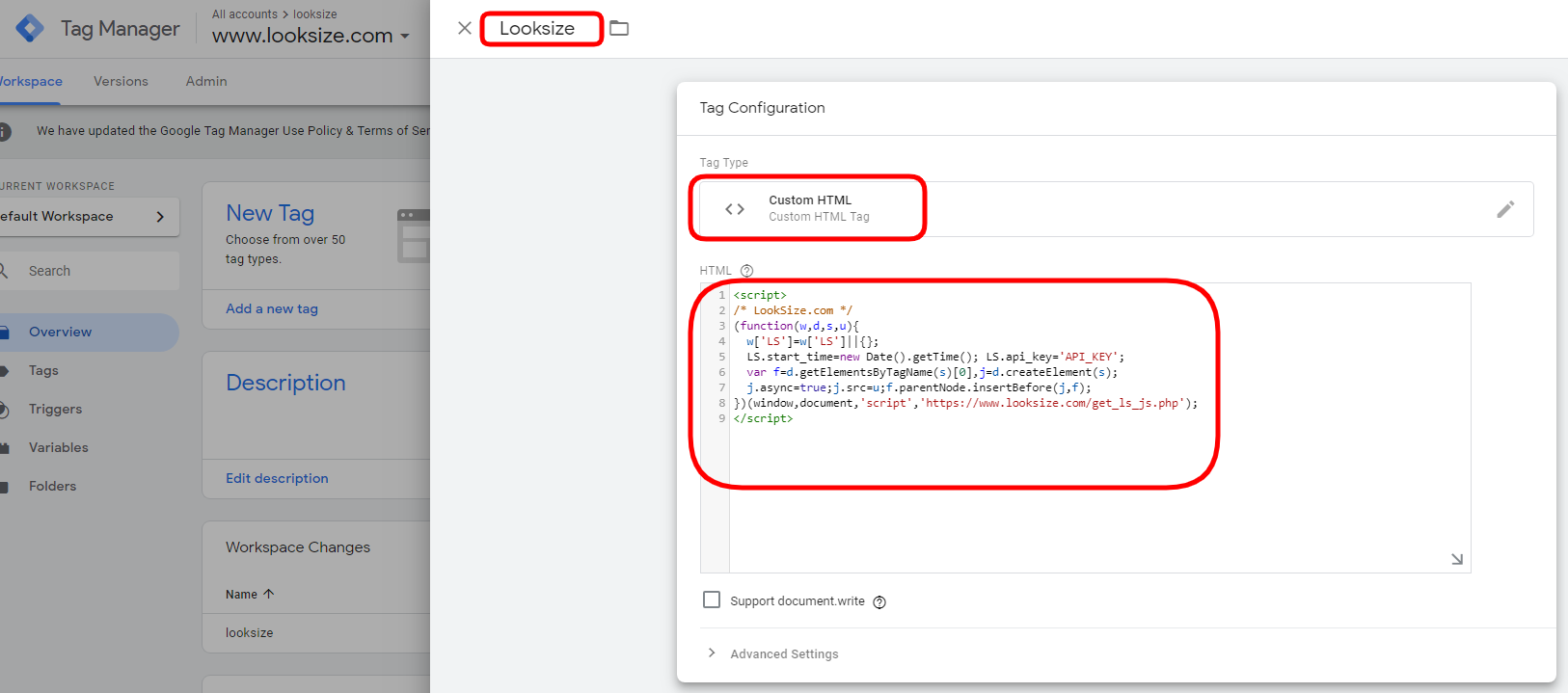Viewport: 1568px width, 693px height.
Task: Enable Support document.write checkbox
Action: pos(712,600)
